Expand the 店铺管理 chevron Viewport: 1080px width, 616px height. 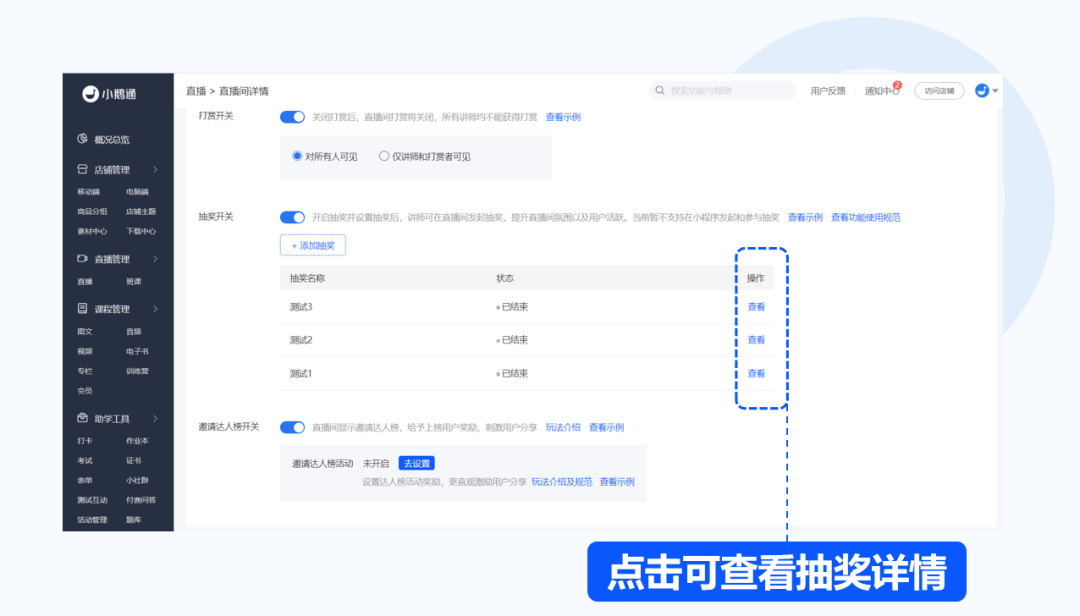(156, 170)
